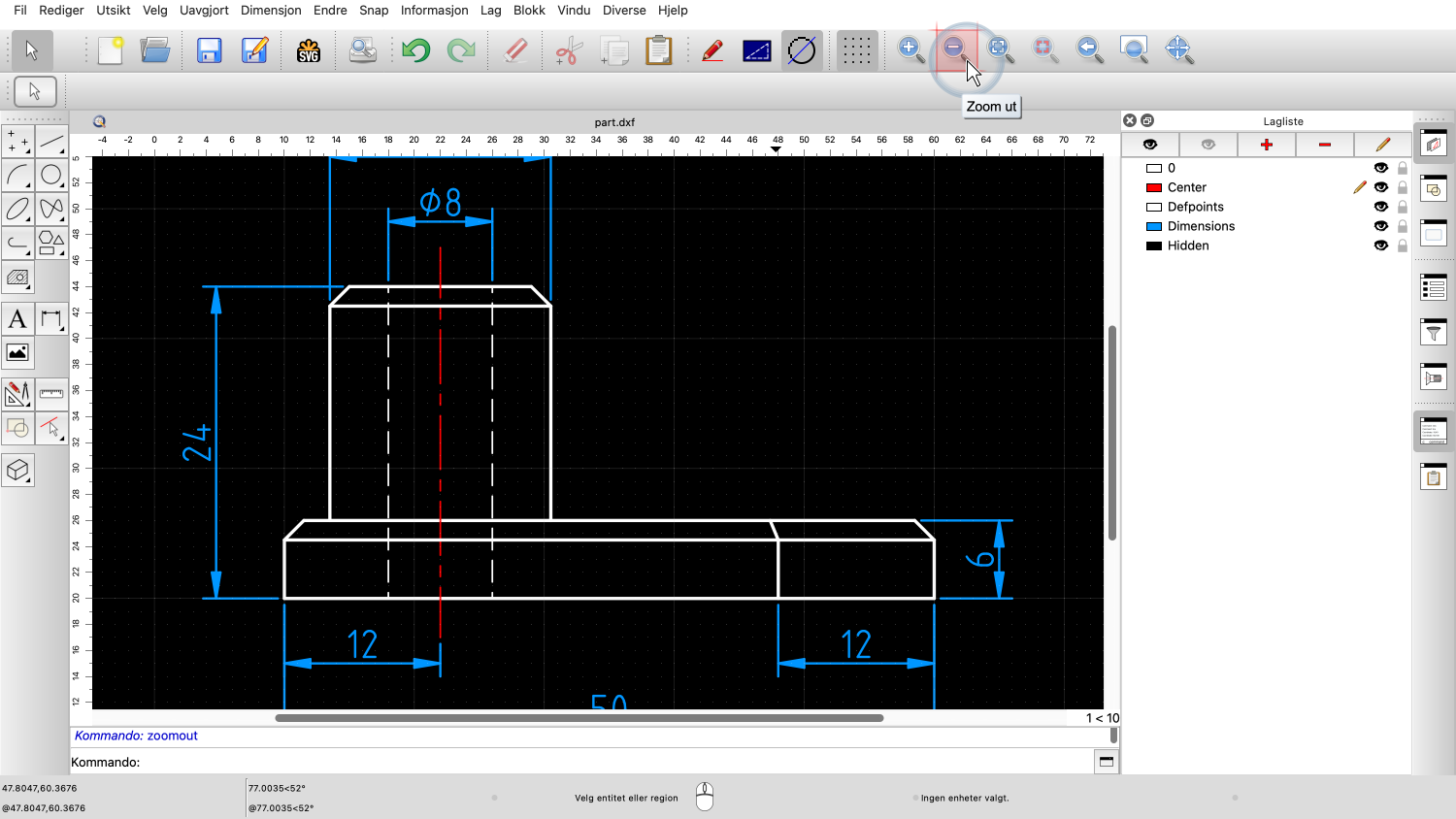The image size is (1456, 819).
Task: Toggle visibility of the Hidden layer
Action: (1380, 246)
